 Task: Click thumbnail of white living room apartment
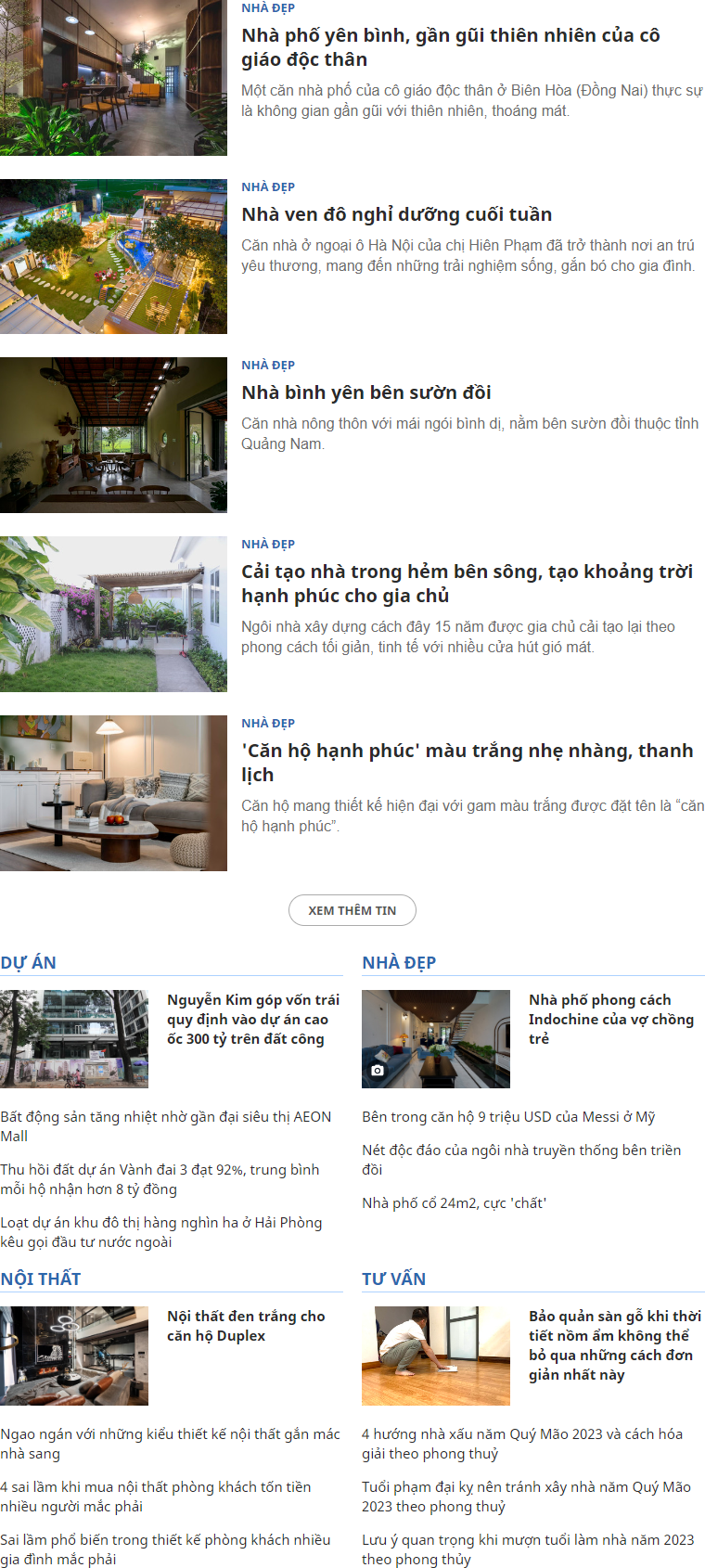coord(113,793)
